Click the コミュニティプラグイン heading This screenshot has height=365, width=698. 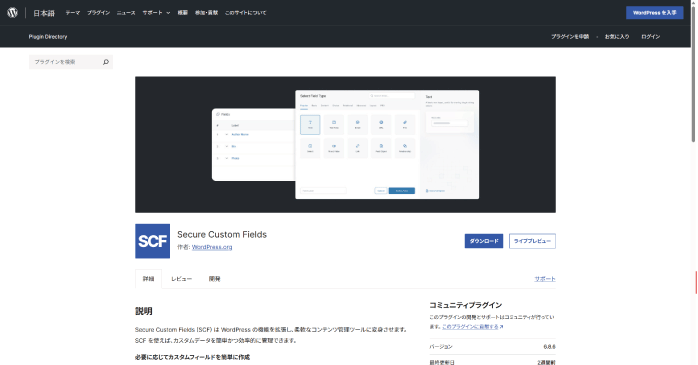(x=465, y=305)
